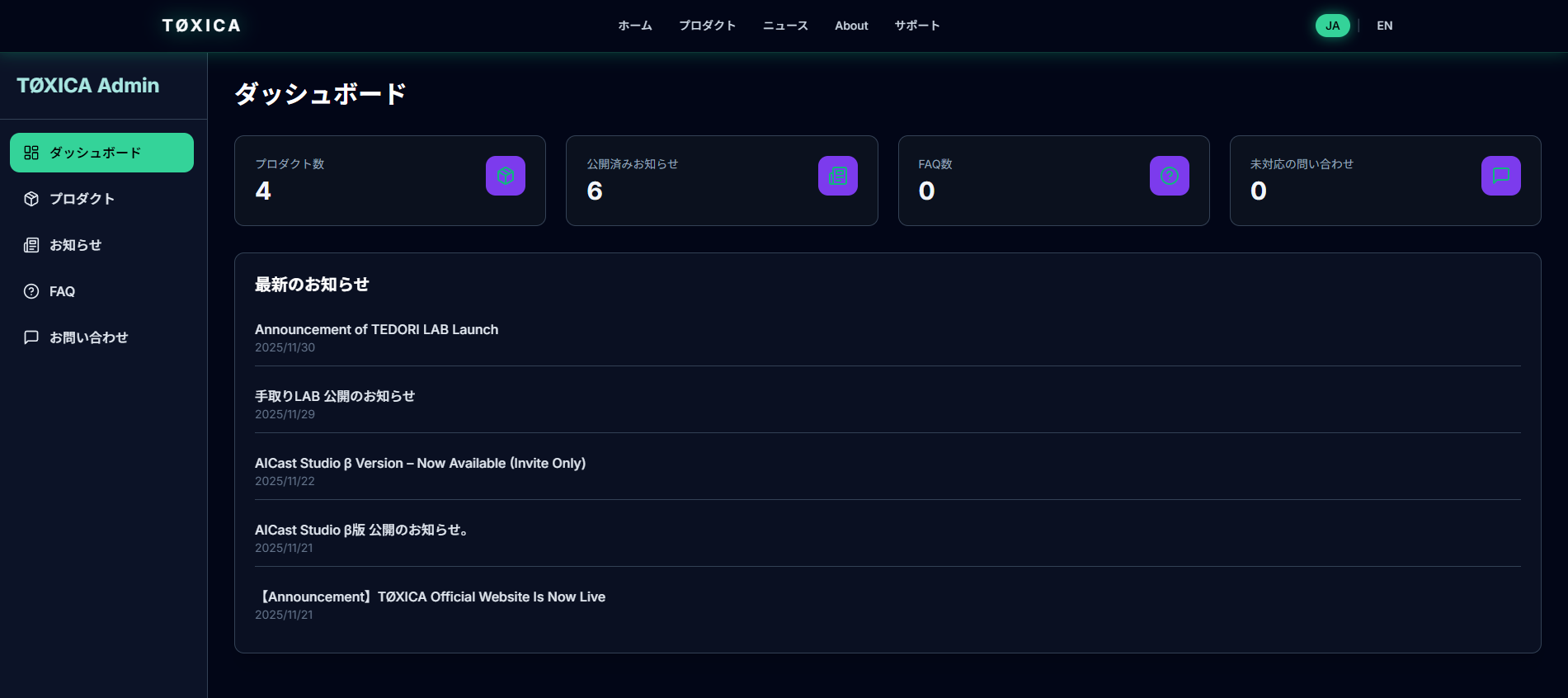Click the purple newspaper icon for published news

tap(837, 176)
